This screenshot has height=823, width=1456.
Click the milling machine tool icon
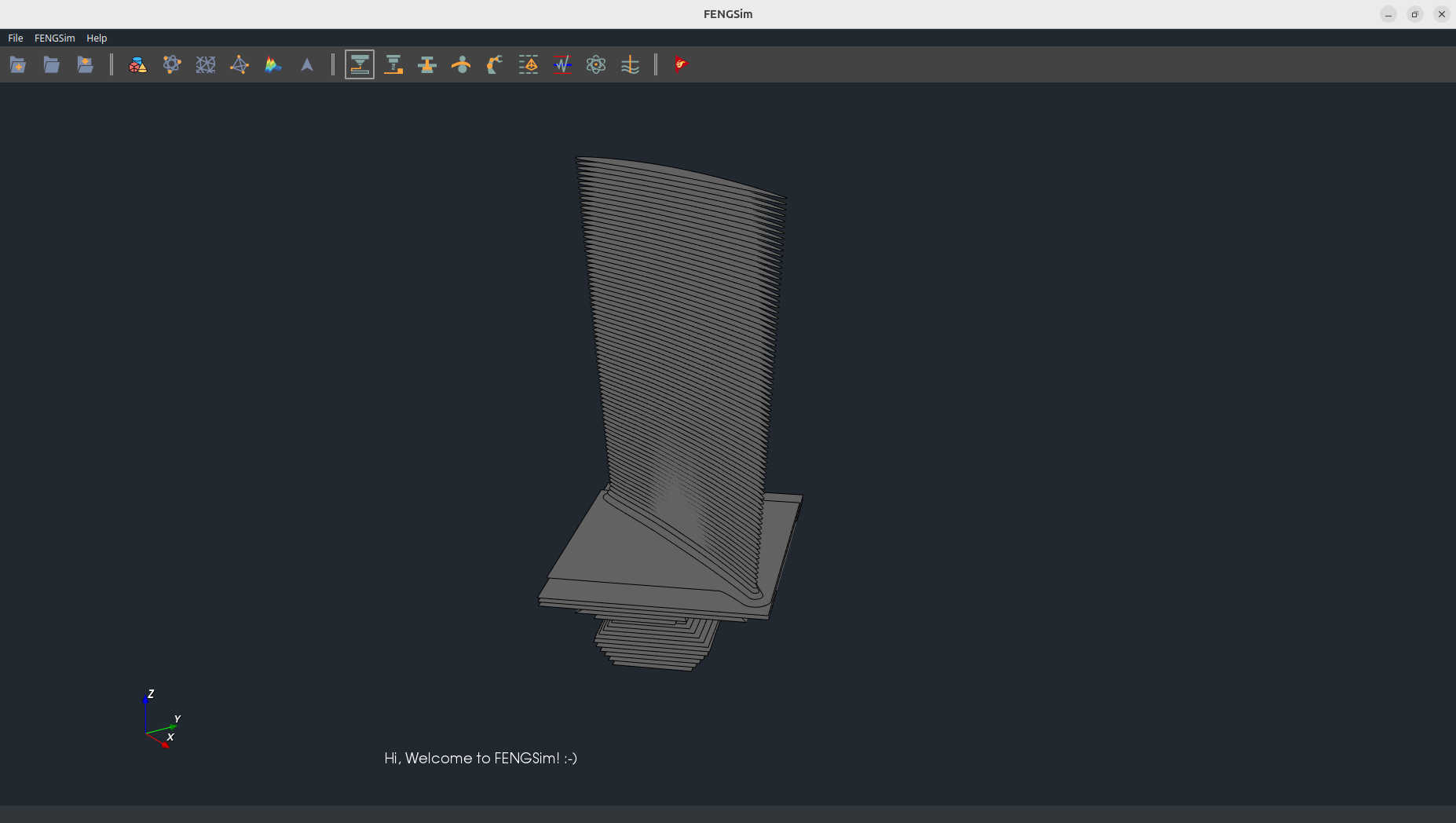[393, 64]
